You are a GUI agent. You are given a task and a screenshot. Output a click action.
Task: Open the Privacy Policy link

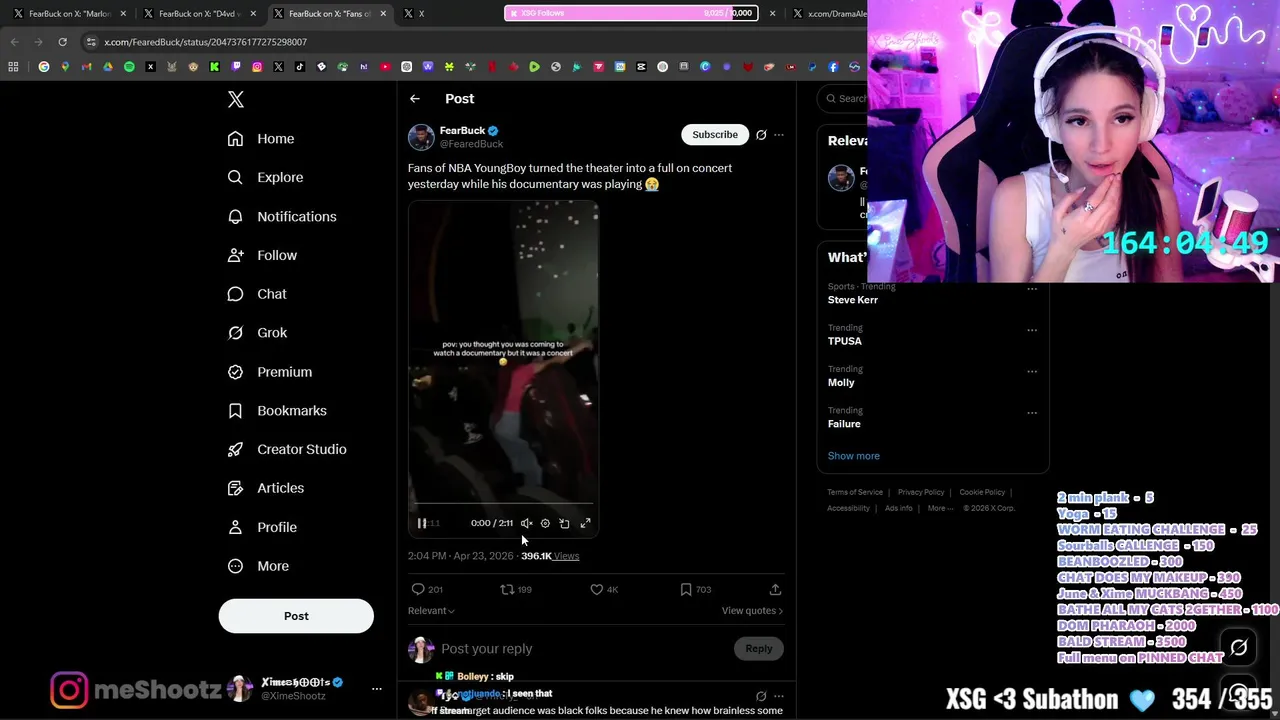(x=921, y=492)
